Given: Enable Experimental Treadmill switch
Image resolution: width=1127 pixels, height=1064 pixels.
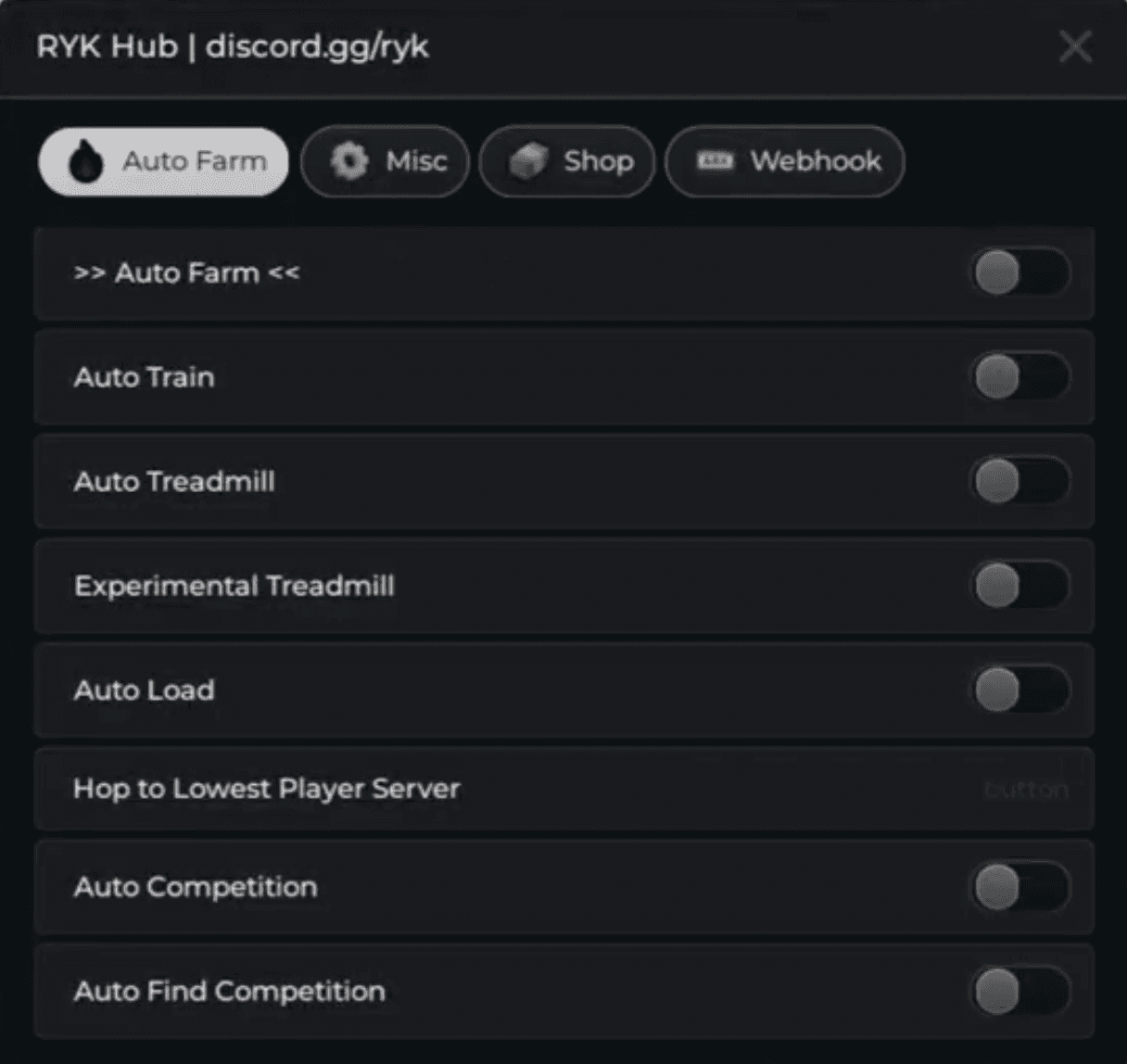Looking at the screenshot, I should click(x=1019, y=586).
